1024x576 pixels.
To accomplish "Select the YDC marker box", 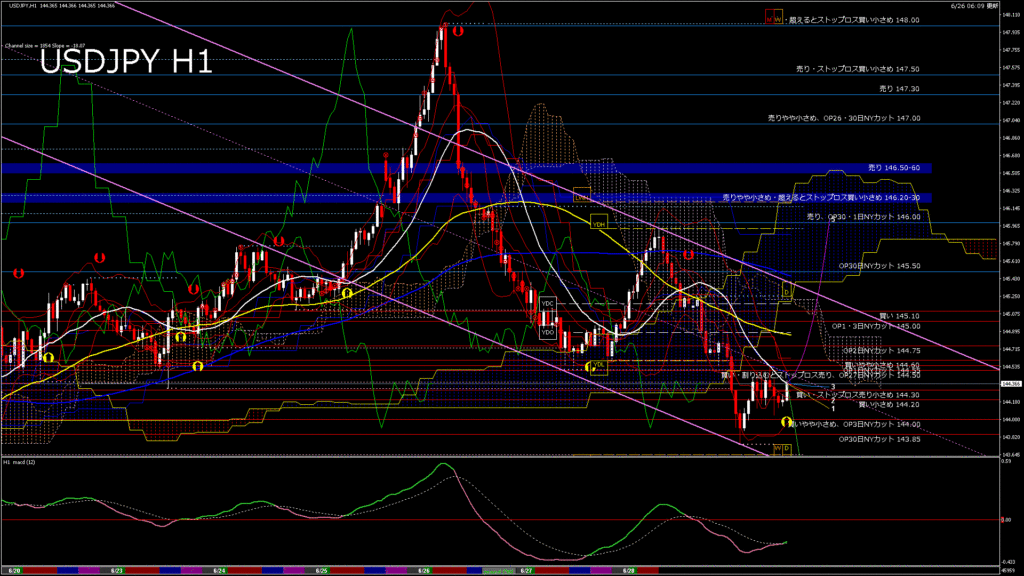I will pyautogui.click(x=547, y=304).
